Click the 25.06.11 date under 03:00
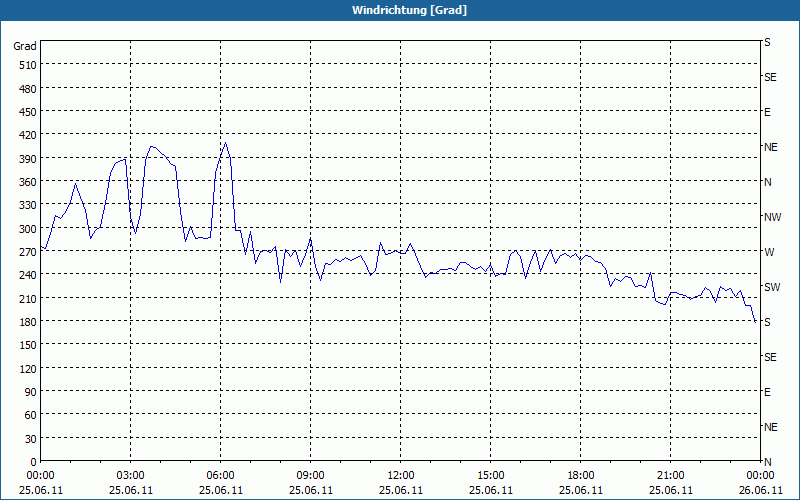 [x=131, y=490]
